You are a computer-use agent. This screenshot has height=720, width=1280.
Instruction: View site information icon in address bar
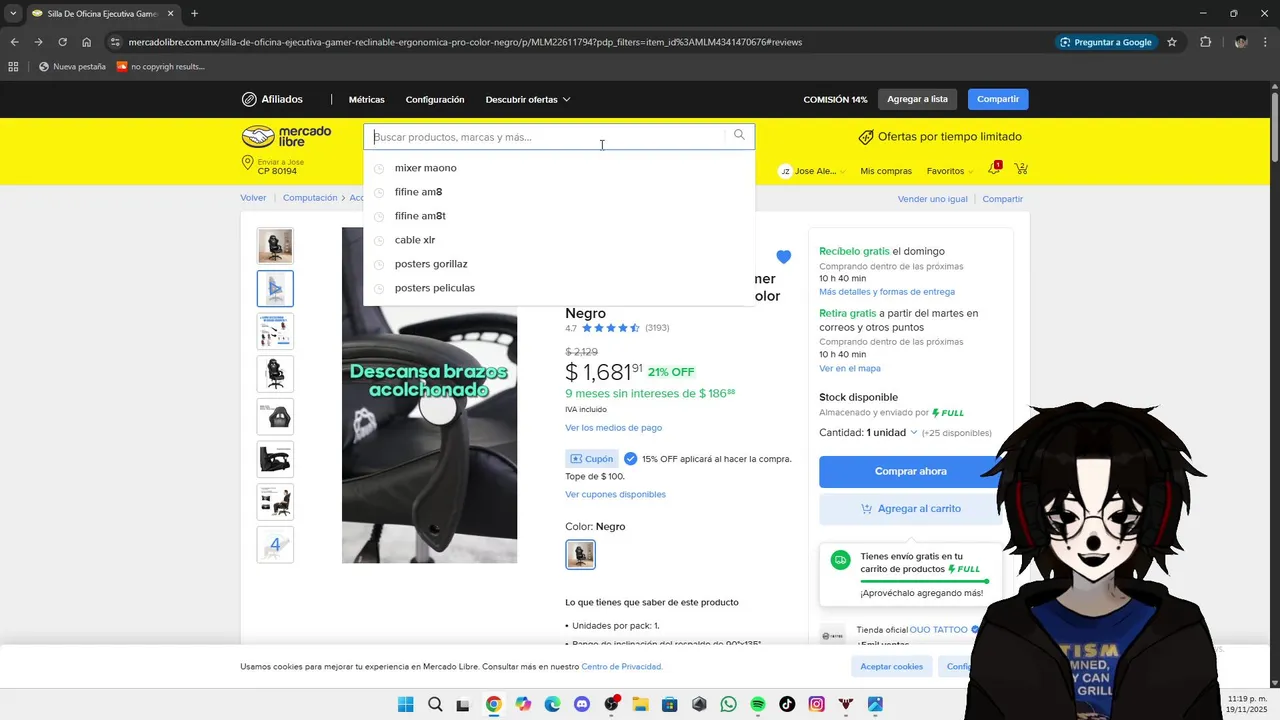(x=116, y=42)
